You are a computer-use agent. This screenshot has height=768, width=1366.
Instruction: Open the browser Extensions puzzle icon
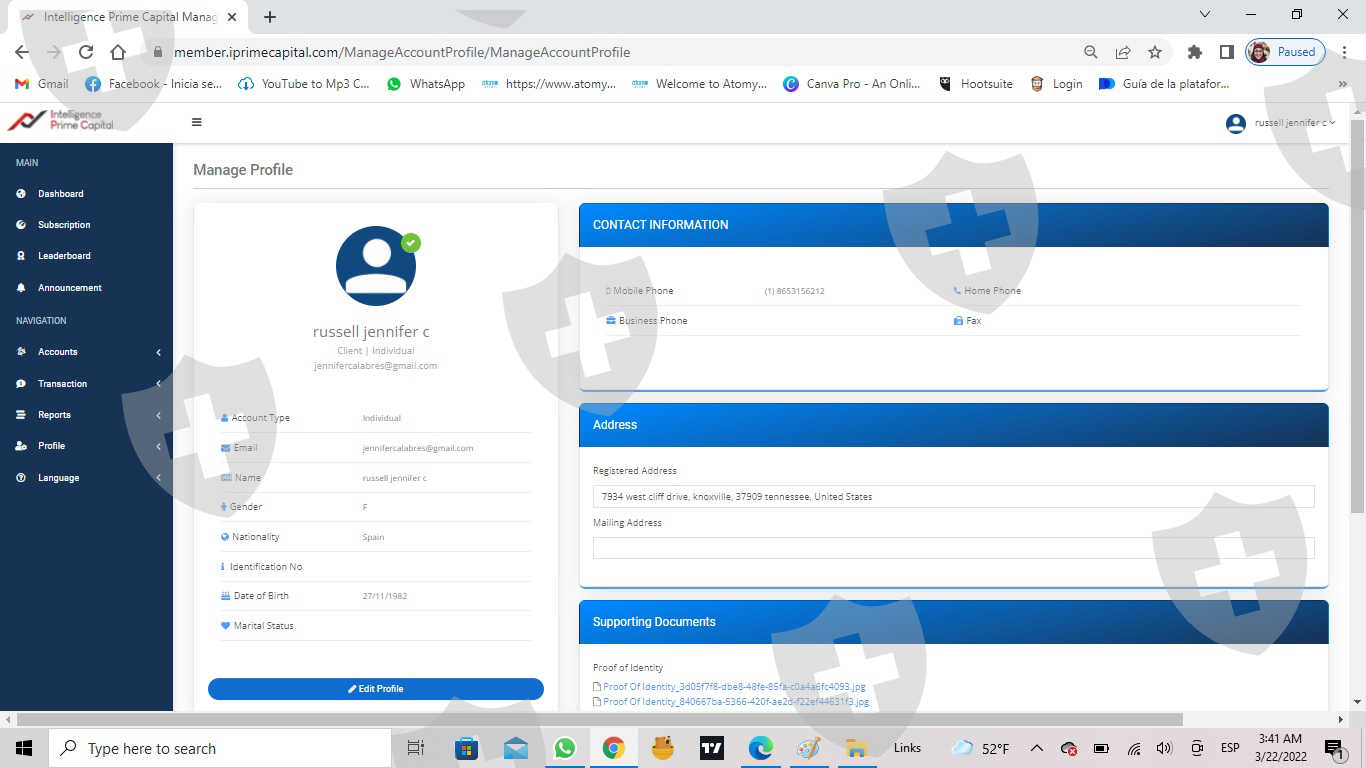1194,52
